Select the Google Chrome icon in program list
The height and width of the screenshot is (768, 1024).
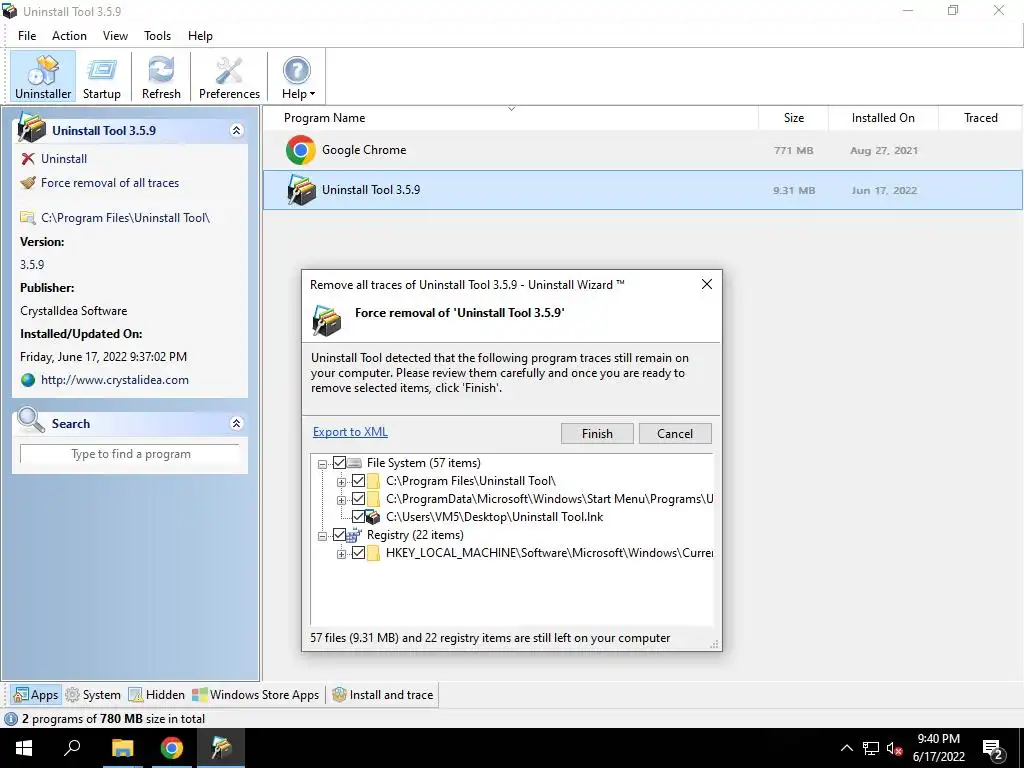(300, 150)
